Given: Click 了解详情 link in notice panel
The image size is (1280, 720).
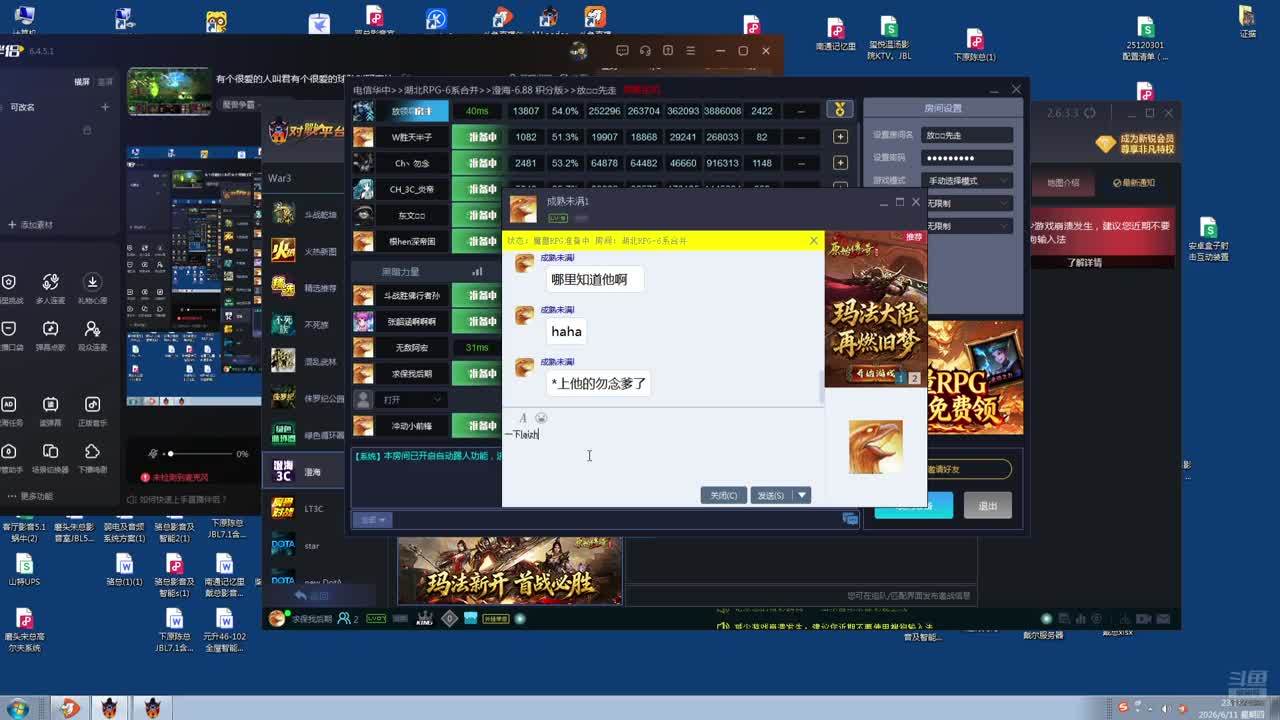Looking at the screenshot, I should 1084,262.
